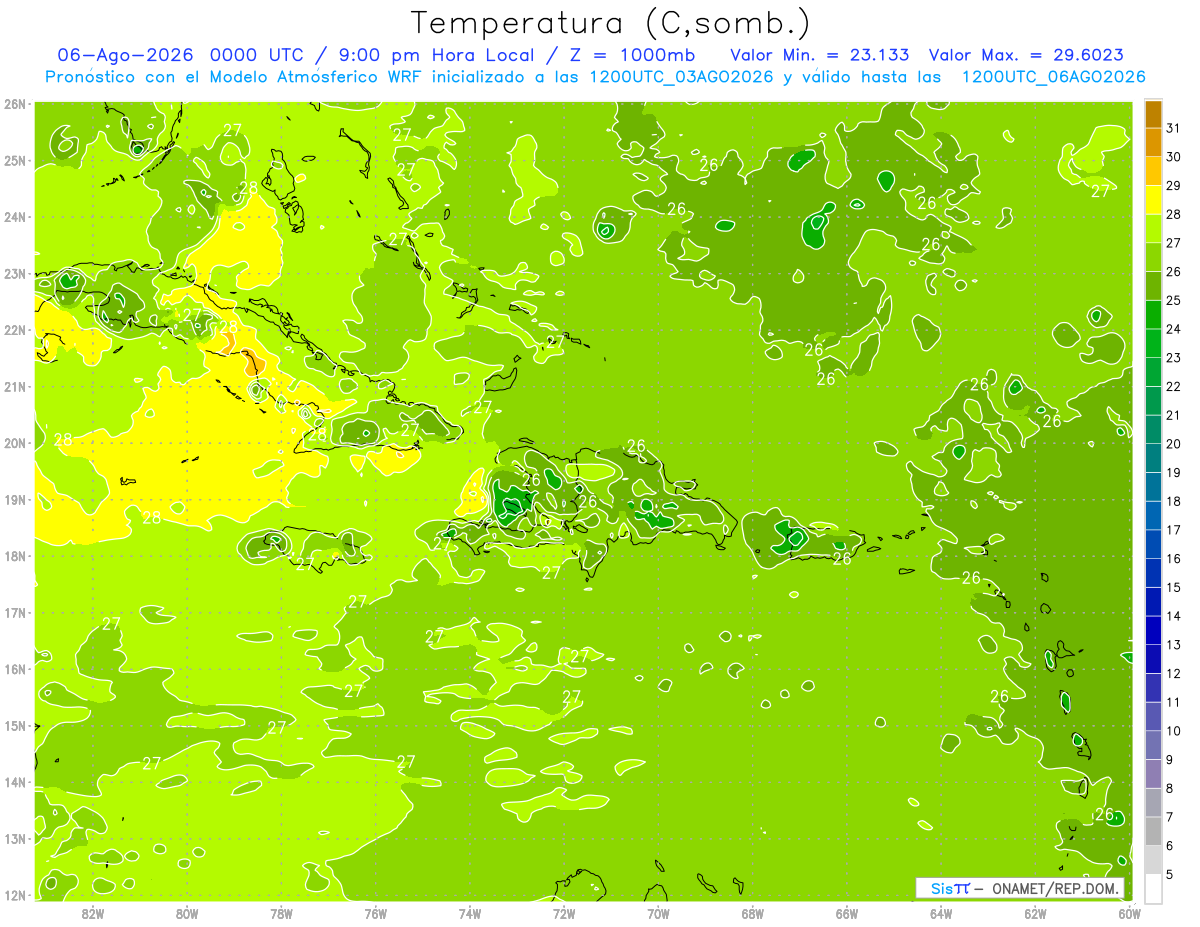
Task: Click the 64W longitude label
Action: (x=941, y=914)
